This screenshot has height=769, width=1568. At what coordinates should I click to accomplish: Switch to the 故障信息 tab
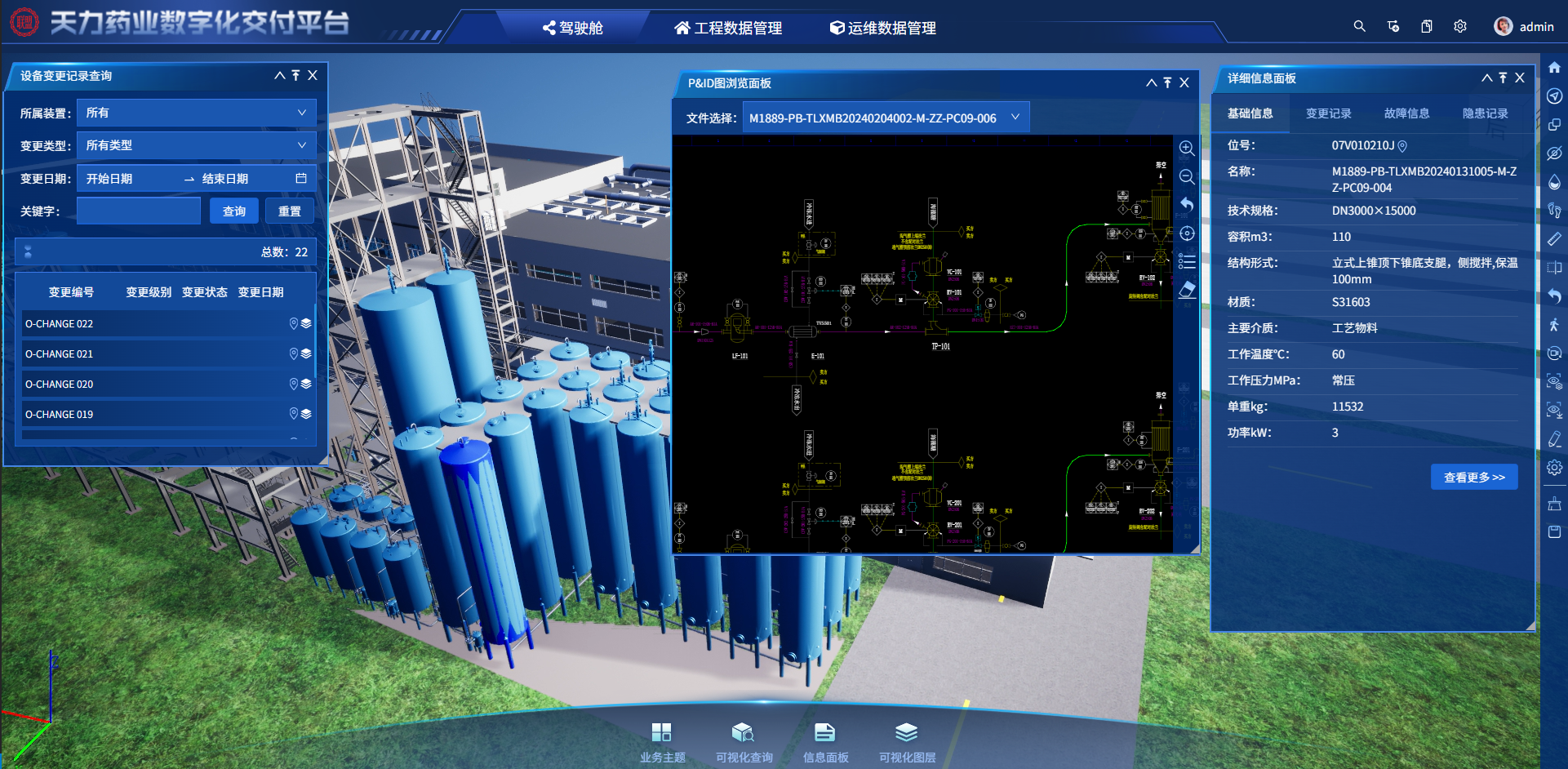point(1407,113)
